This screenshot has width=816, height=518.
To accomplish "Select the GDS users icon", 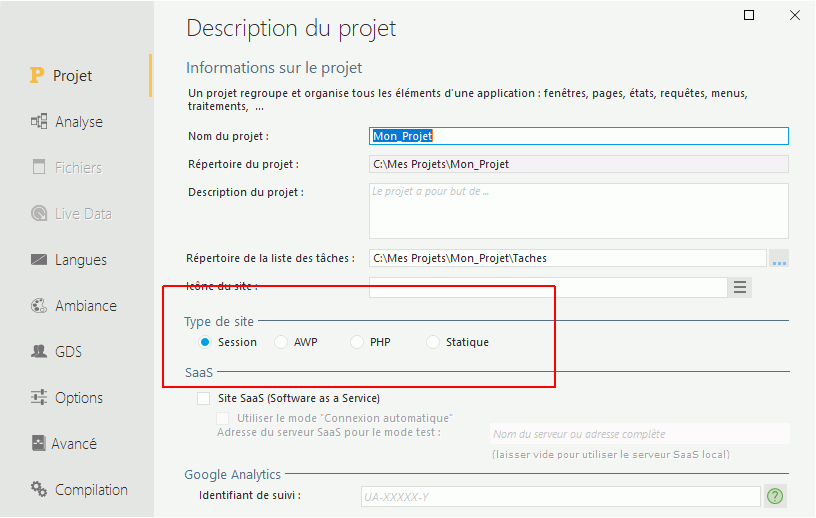I will click(x=39, y=351).
